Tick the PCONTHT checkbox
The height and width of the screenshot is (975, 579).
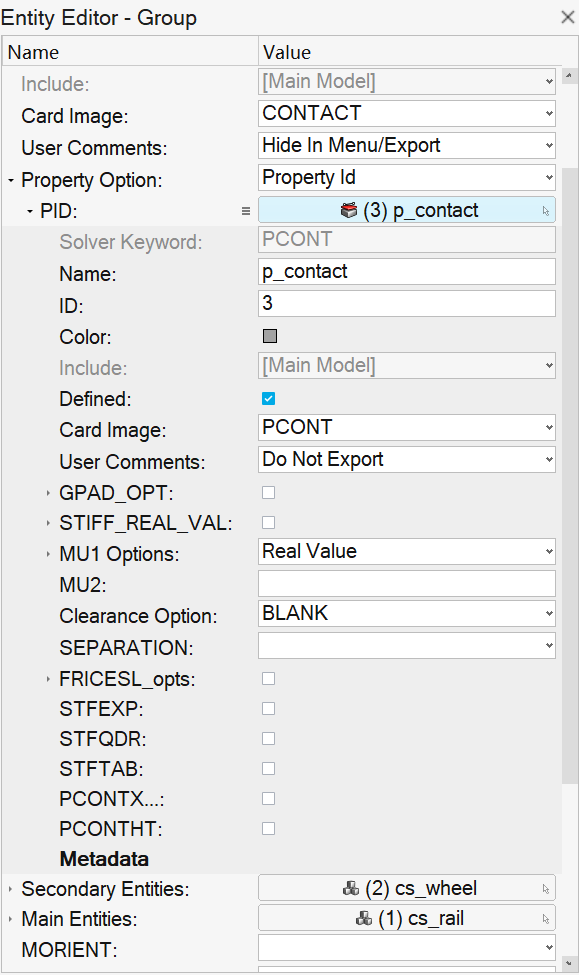click(269, 828)
